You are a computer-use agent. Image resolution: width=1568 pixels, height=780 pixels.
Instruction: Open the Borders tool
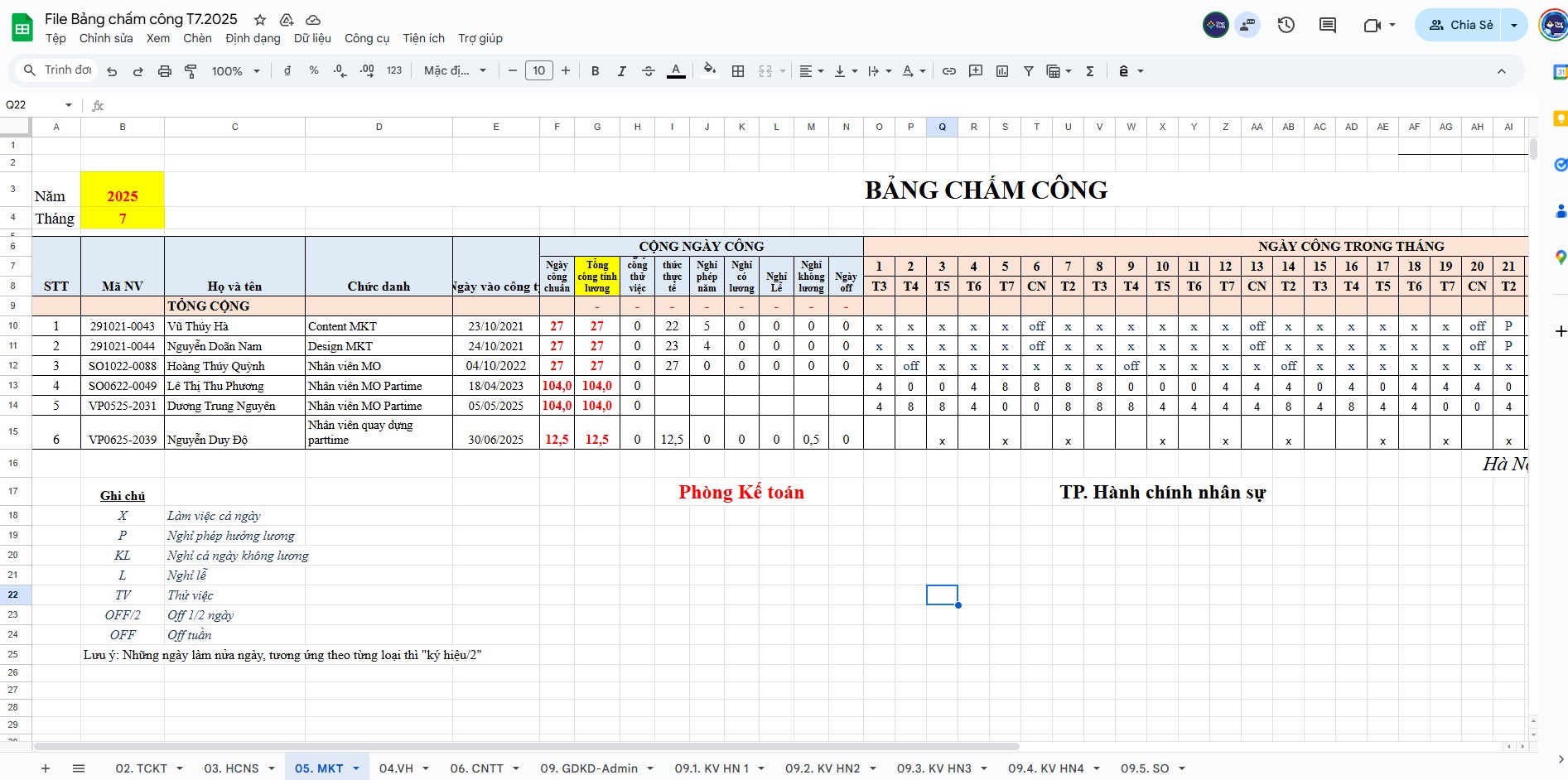(738, 71)
